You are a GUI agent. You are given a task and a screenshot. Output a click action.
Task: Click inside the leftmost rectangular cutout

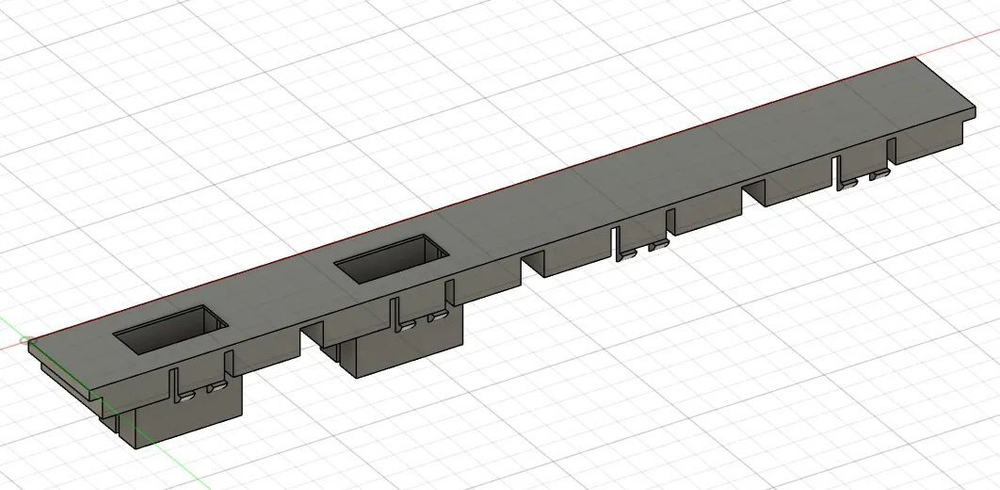click(171, 329)
